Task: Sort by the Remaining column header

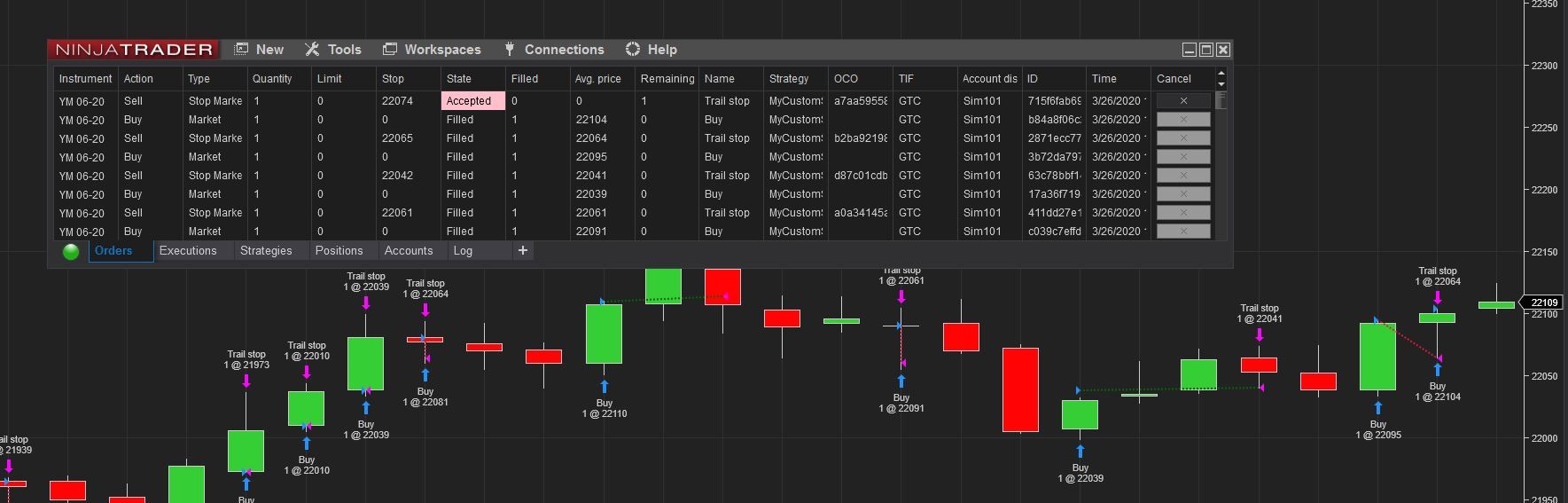Action: coord(667,79)
